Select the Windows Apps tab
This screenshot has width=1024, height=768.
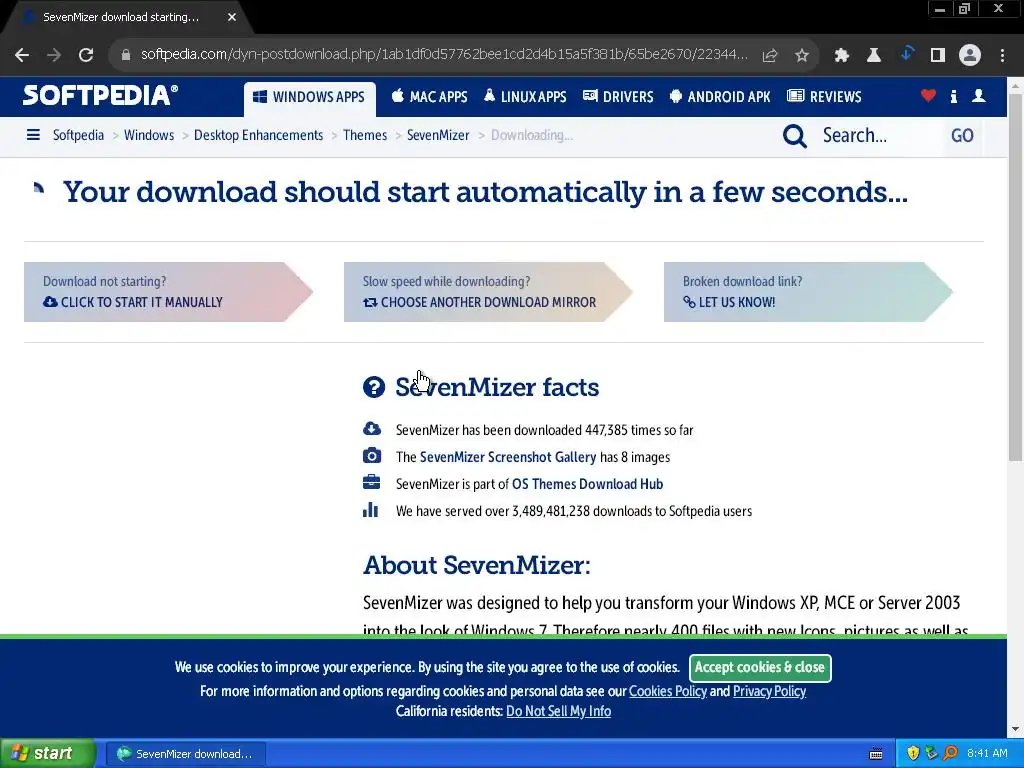click(x=310, y=97)
